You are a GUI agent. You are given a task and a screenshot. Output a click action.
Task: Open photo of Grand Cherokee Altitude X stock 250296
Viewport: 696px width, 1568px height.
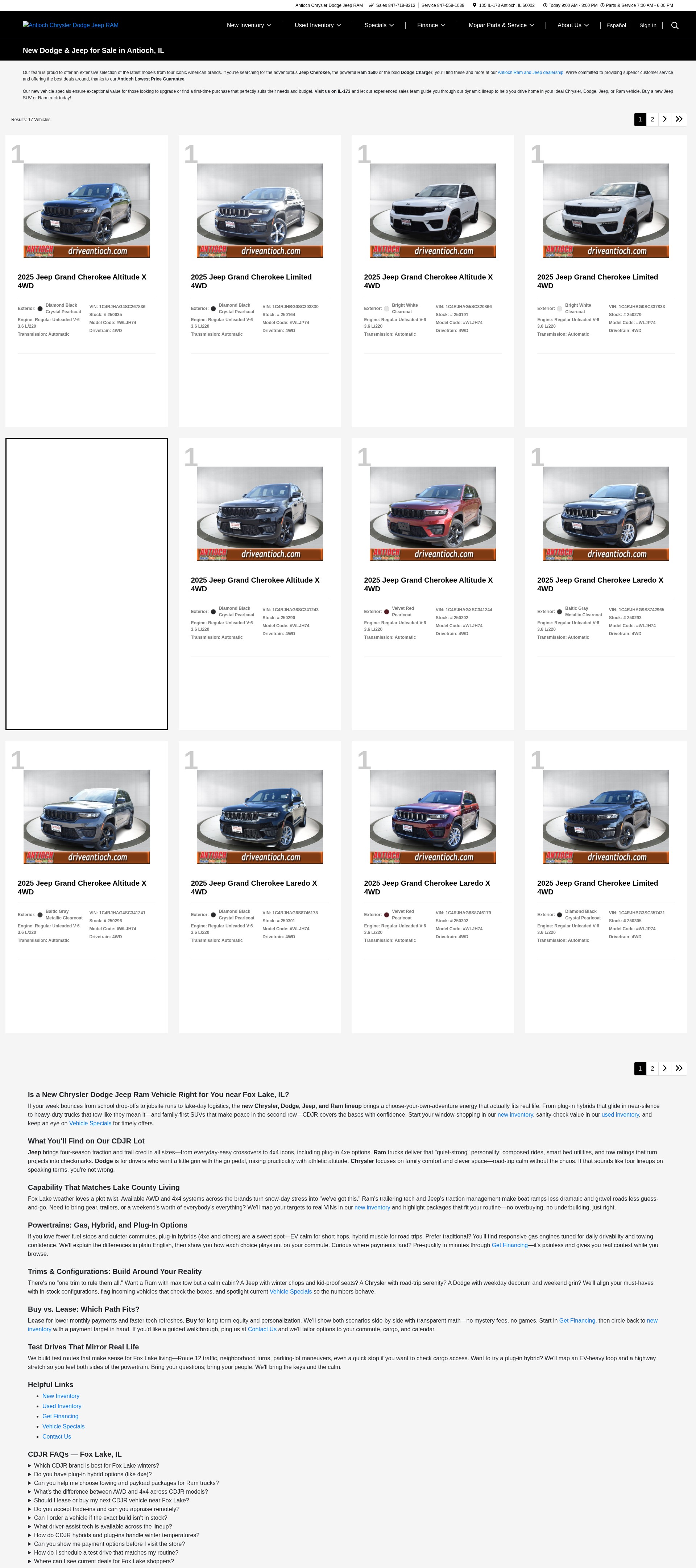tap(86, 817)
